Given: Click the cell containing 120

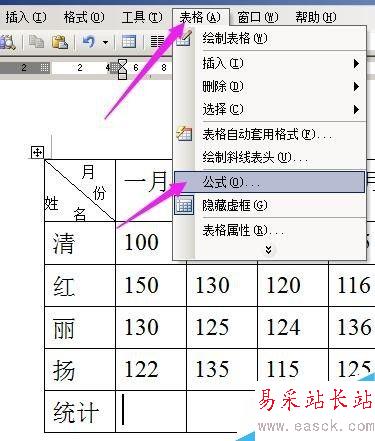Looking at the screenshot, I should [x=293, y=286].
